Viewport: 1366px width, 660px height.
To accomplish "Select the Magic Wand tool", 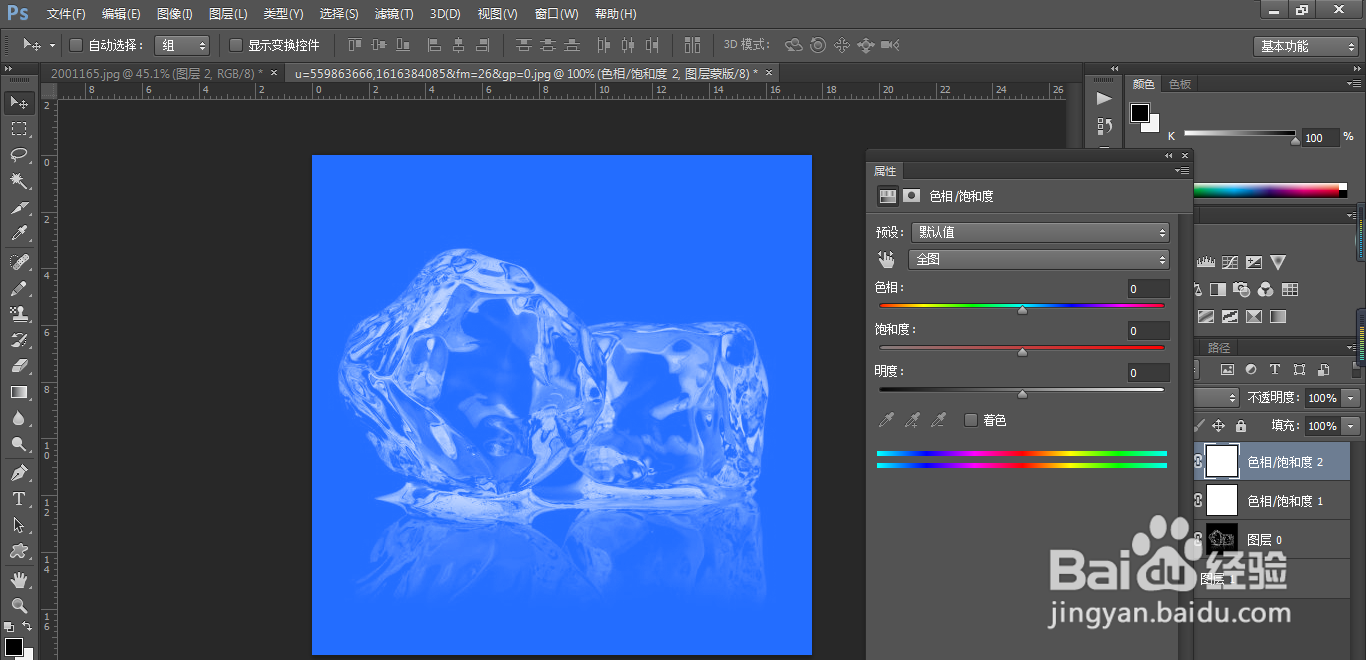I will pyautogui.click(x=19, y=181).
